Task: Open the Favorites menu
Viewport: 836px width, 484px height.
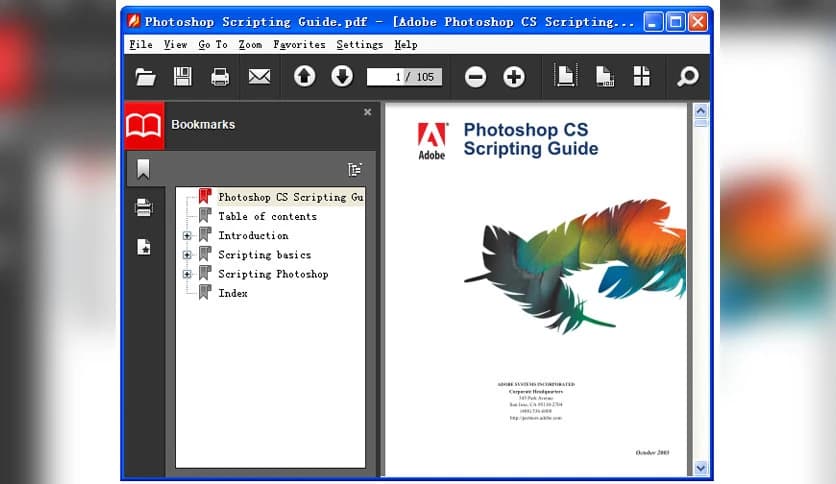Action: 299,45
